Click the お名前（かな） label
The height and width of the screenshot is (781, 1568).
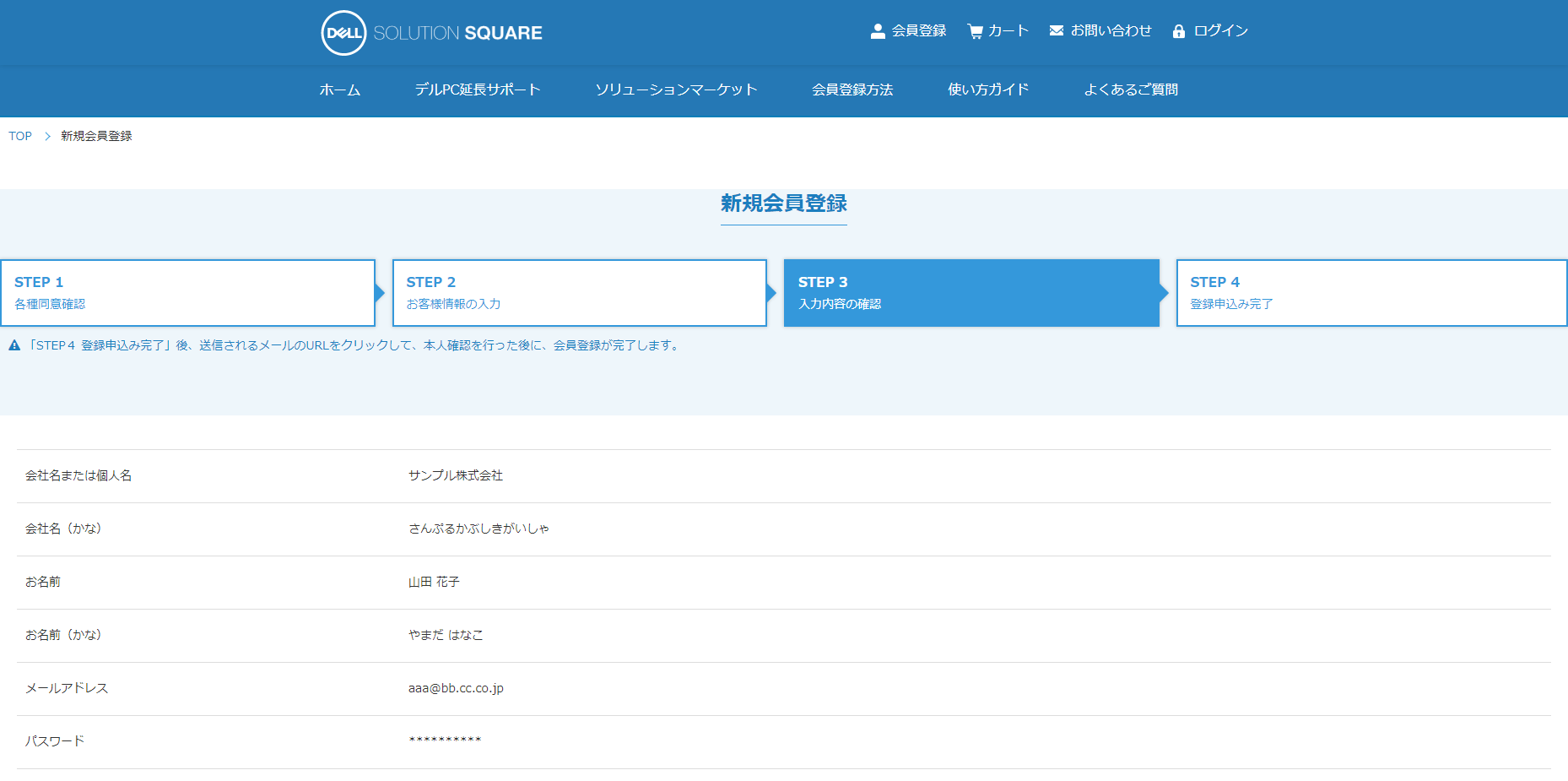63,635
